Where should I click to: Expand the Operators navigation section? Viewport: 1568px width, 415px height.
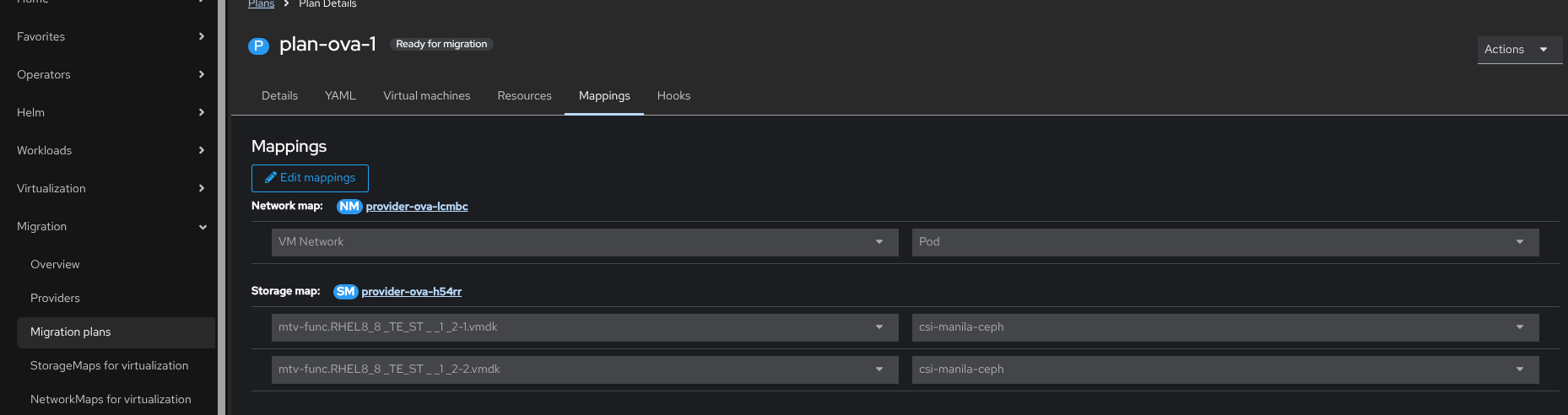[x=110, y=75]
